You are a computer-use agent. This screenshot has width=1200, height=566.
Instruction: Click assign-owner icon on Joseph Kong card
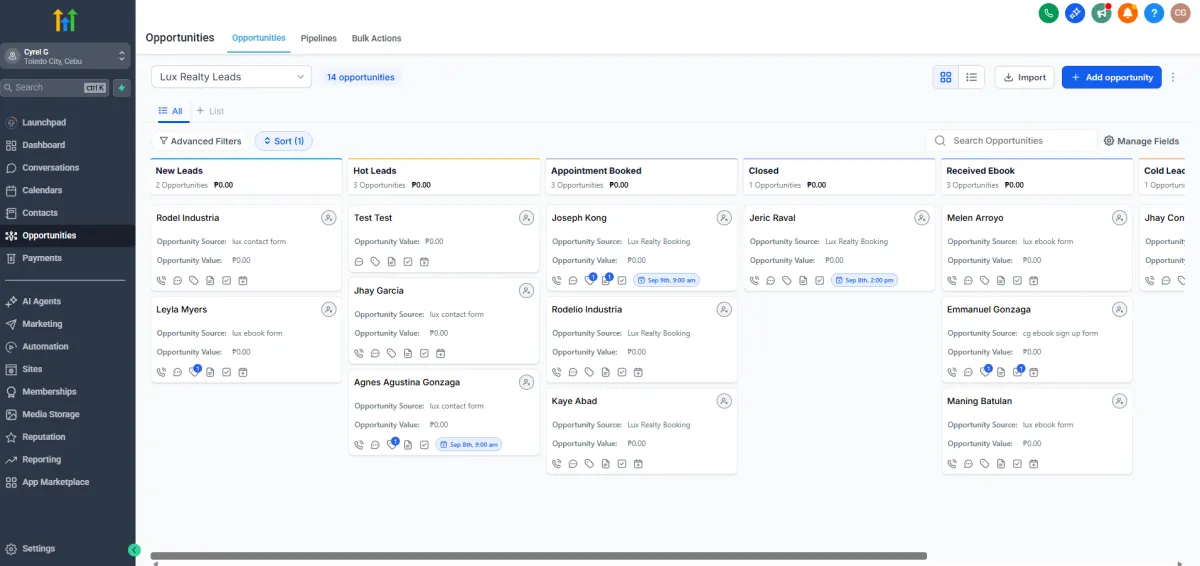click(724, 218)
